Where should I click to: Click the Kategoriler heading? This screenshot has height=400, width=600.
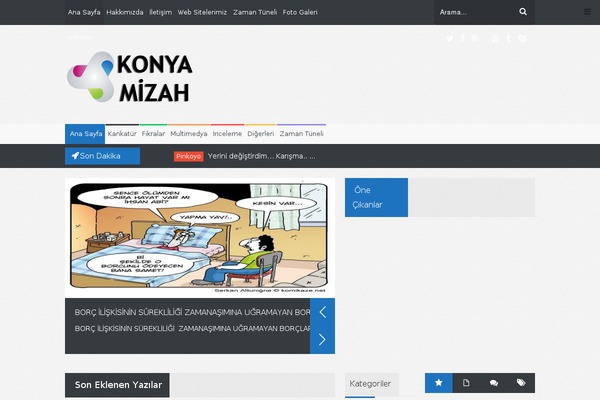(370, 384)
